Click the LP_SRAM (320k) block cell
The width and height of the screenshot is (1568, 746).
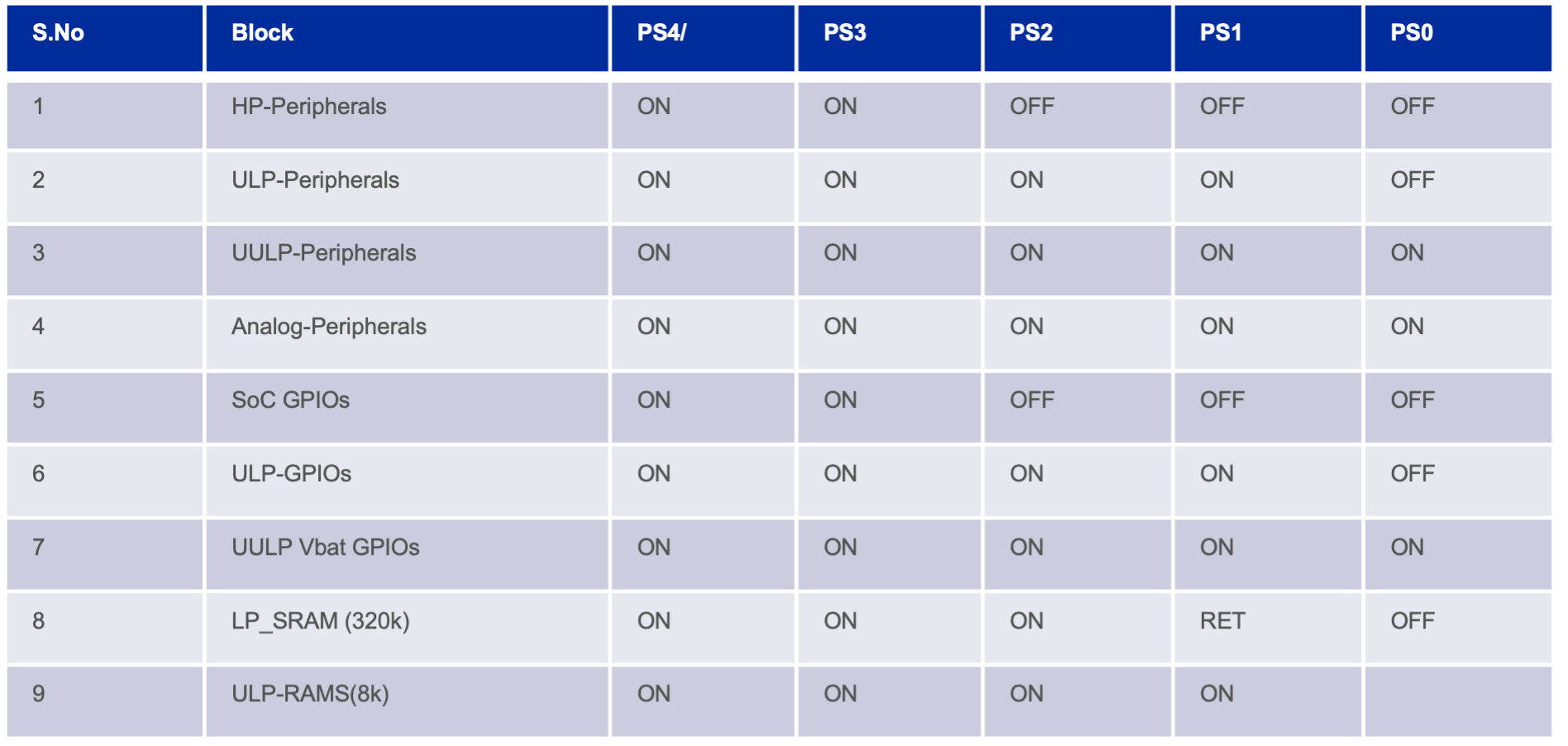407,628
